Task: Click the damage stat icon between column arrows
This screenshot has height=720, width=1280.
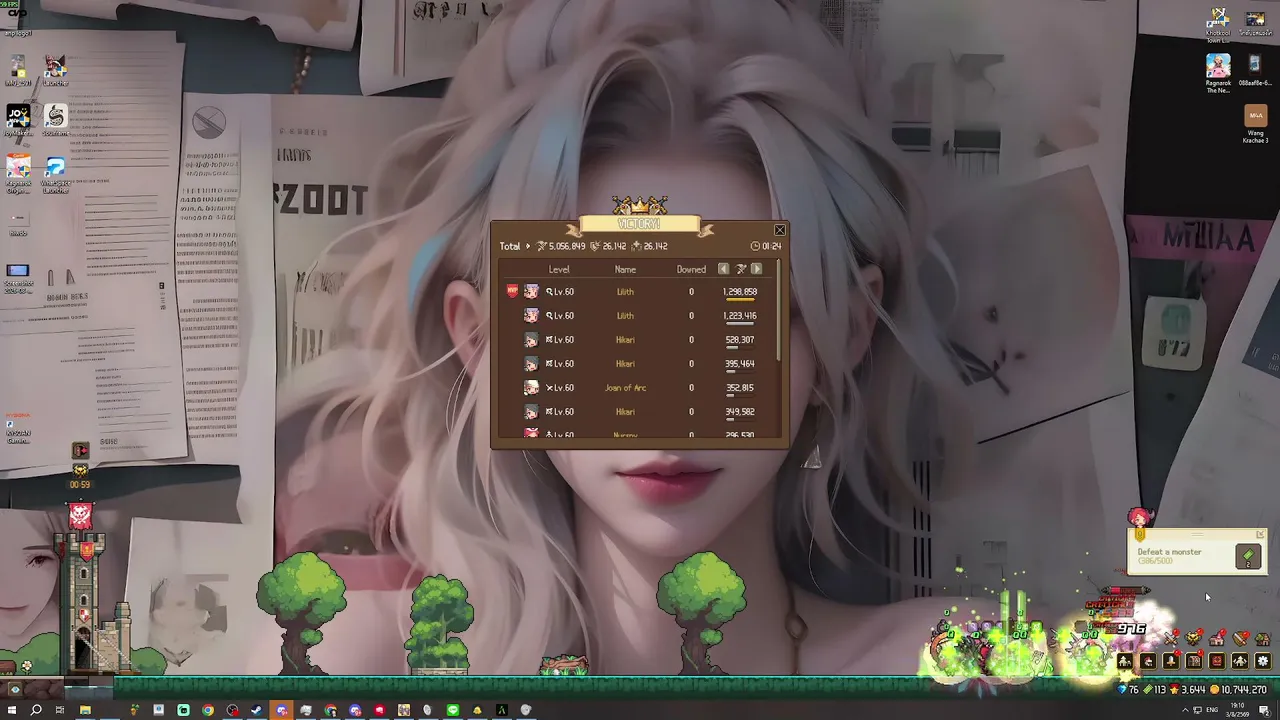Action: coord(741,269)
